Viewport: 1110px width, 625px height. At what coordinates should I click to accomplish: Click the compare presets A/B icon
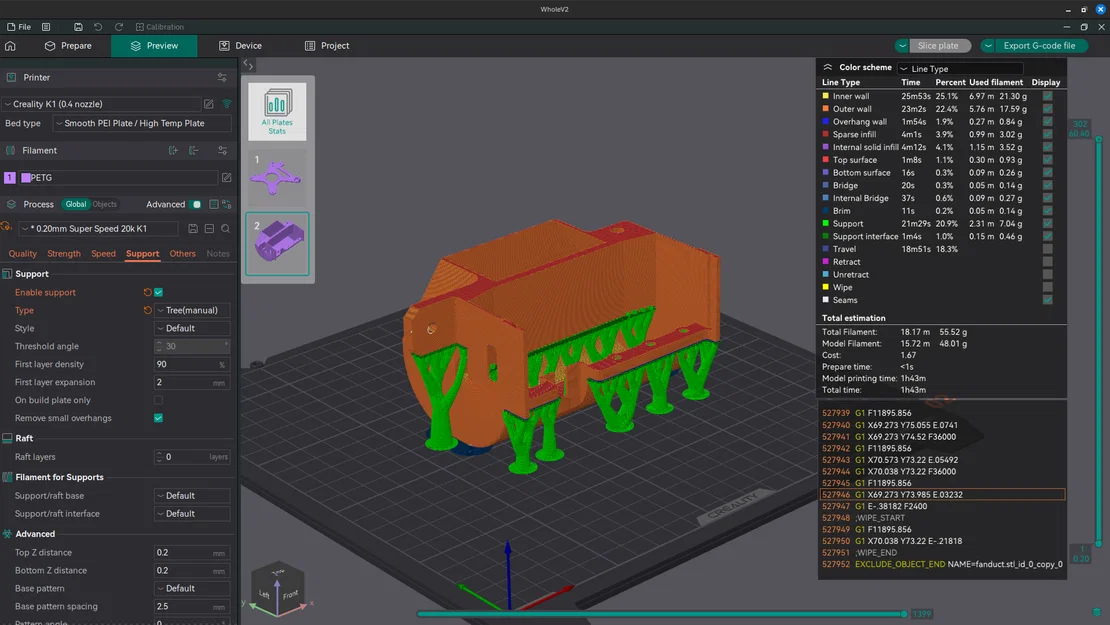(227, 205)
